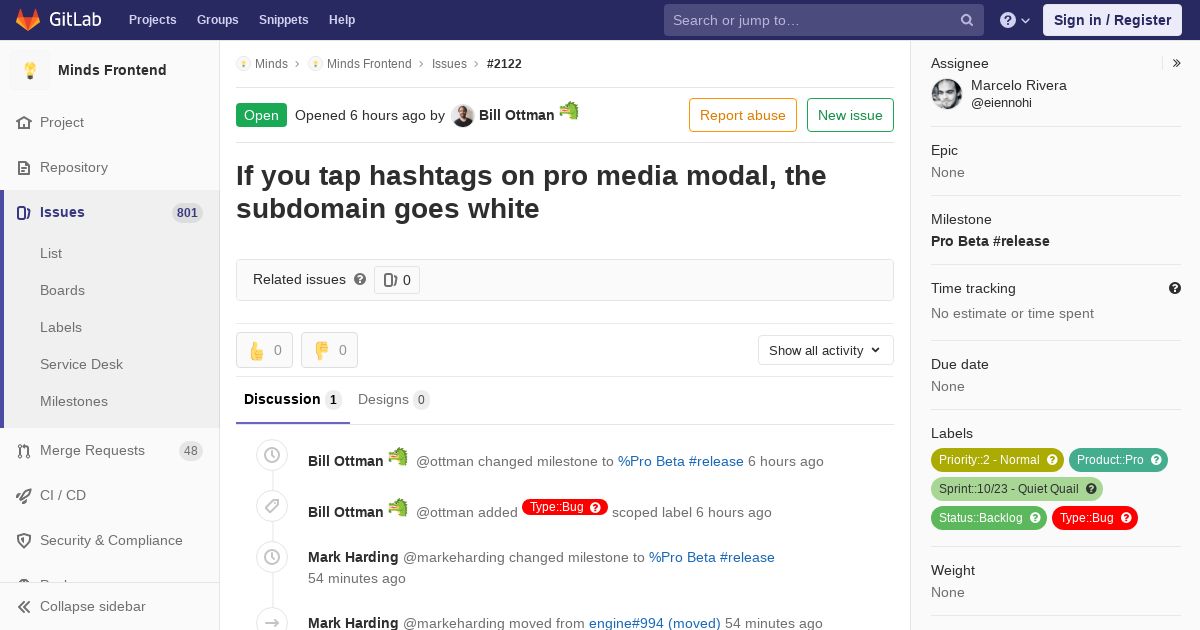Click the GitLab fox logo
Image resolution: width=1200 pixels, height=630 pixels.
28,19
